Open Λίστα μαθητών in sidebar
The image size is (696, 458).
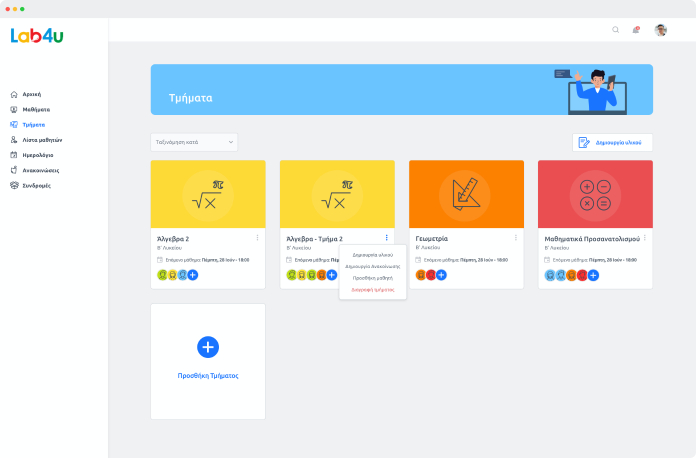pos(42,140)
